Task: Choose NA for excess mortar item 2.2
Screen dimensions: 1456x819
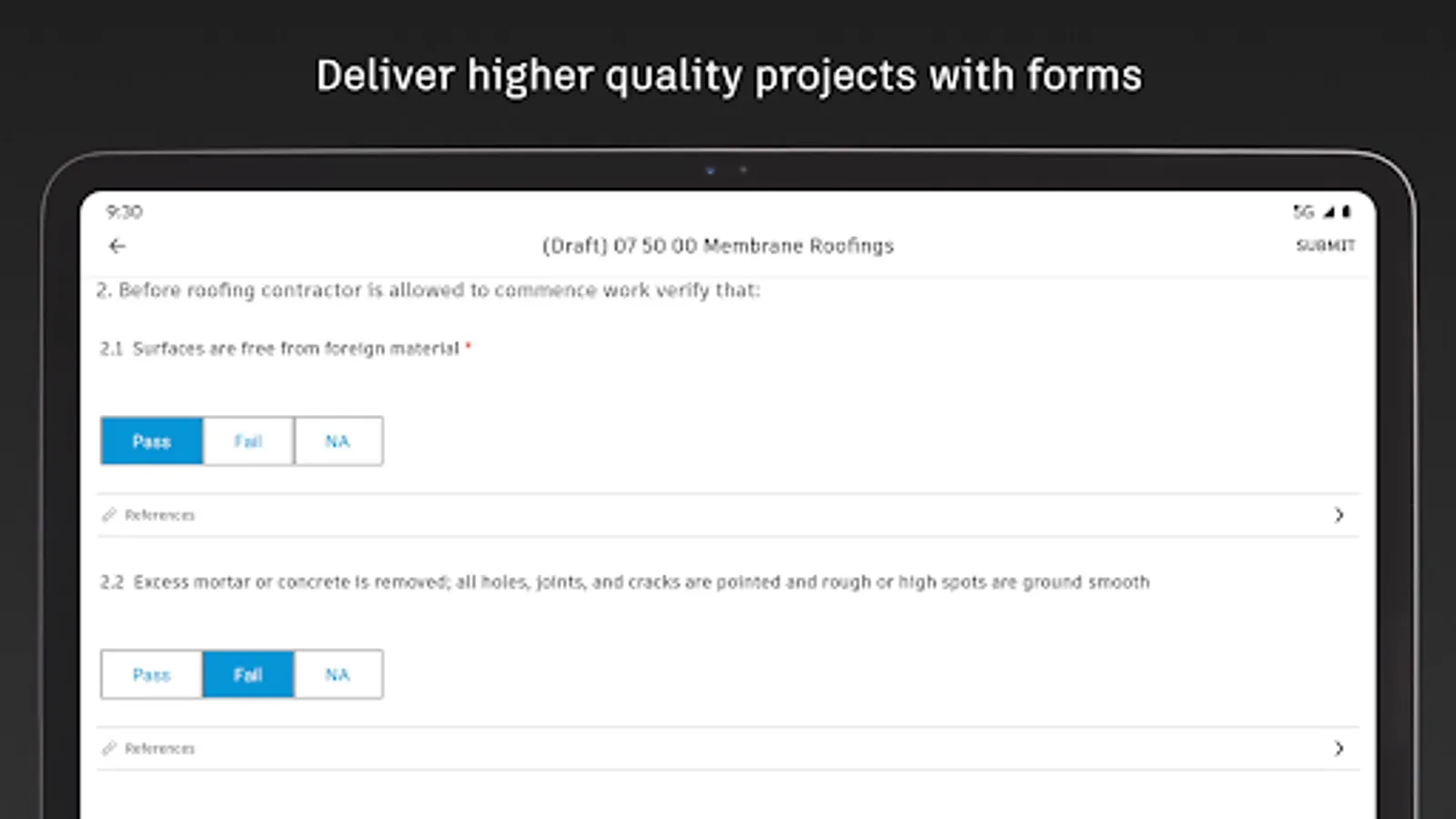Action: [x=338, y=674]
